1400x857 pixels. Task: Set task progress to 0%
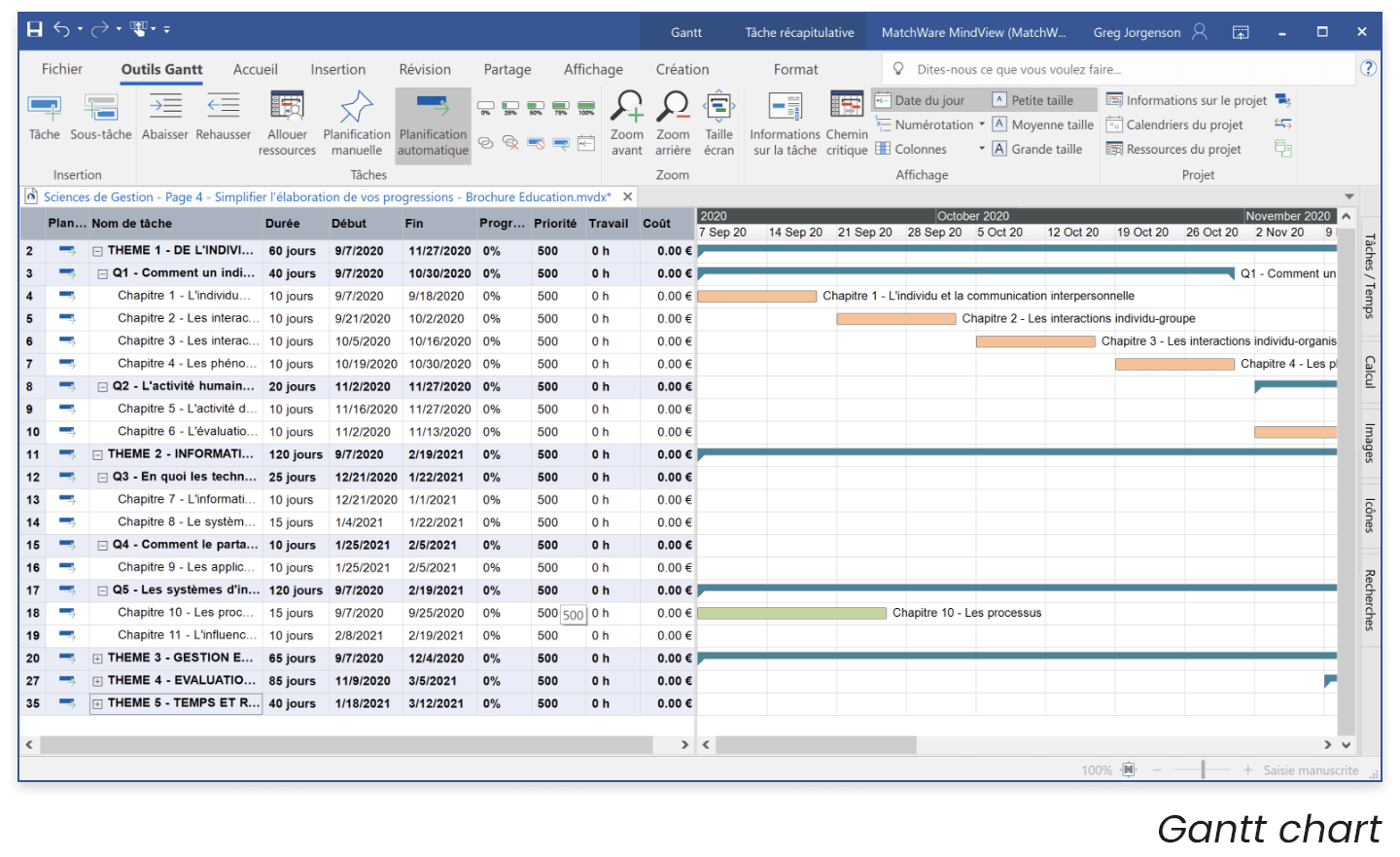485,108
